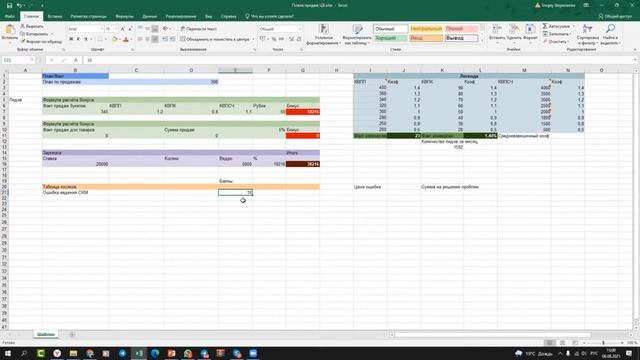Click the red bonus cell showing 18216

coord(303,111)
